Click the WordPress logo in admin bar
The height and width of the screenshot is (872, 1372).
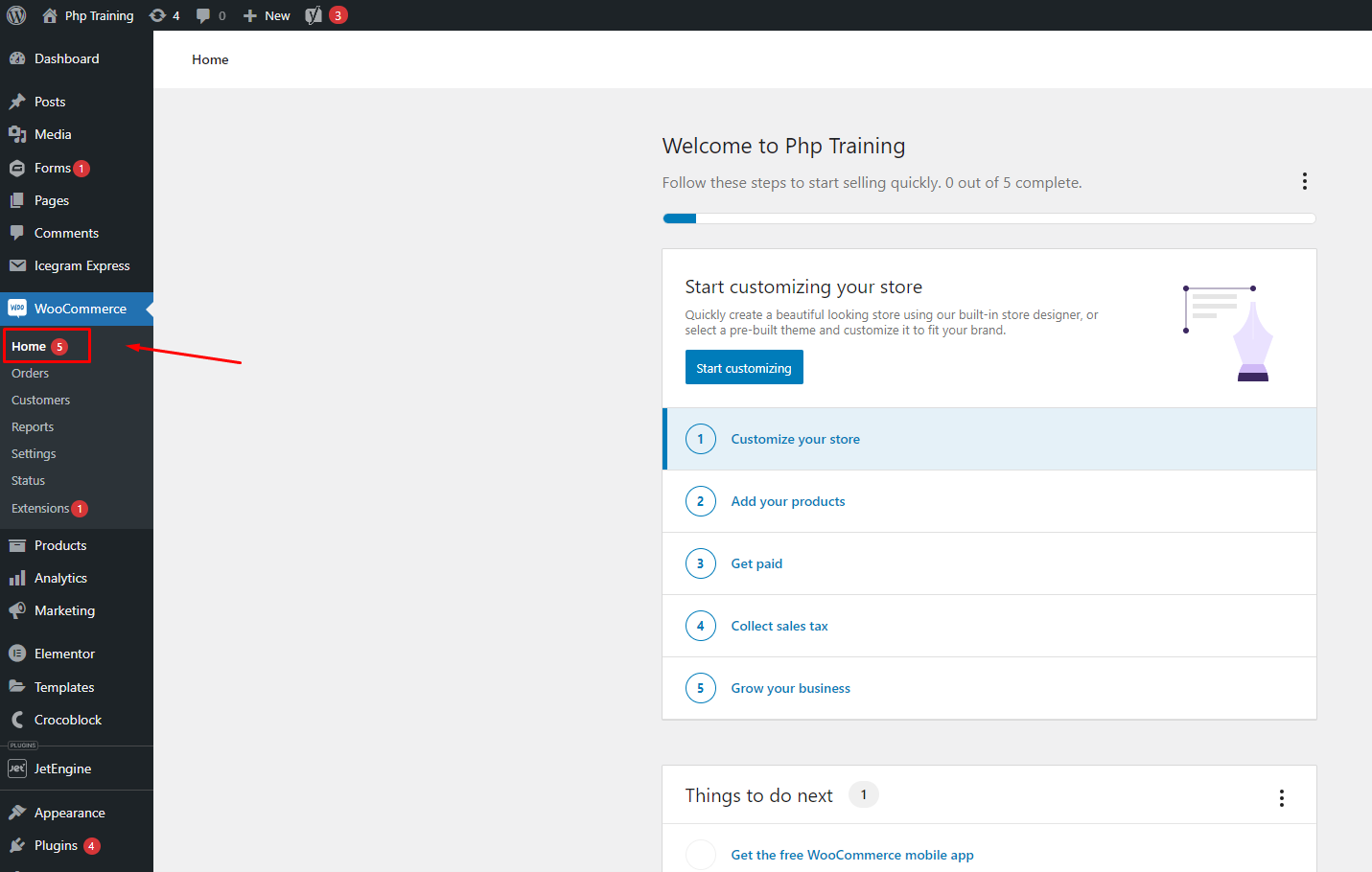point(16,15)
